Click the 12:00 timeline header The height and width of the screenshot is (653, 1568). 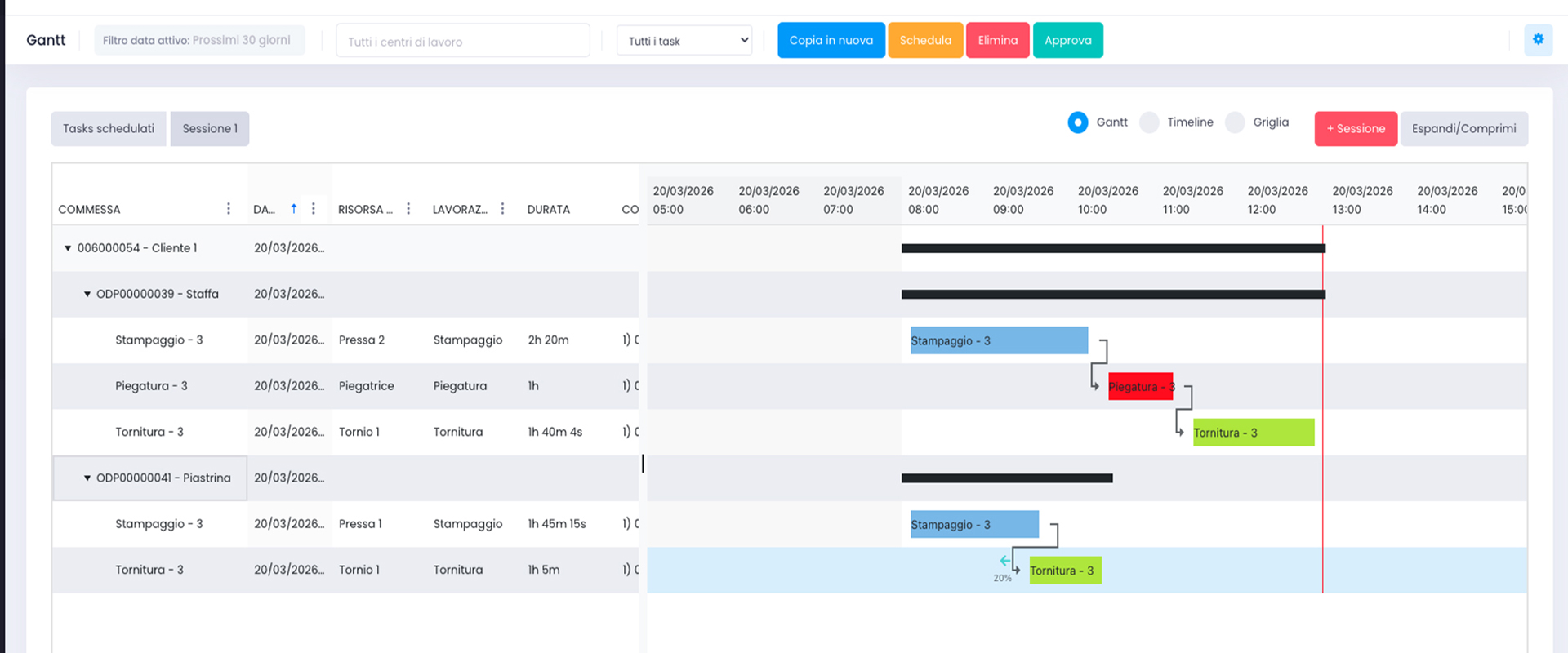click(1277, 200)
